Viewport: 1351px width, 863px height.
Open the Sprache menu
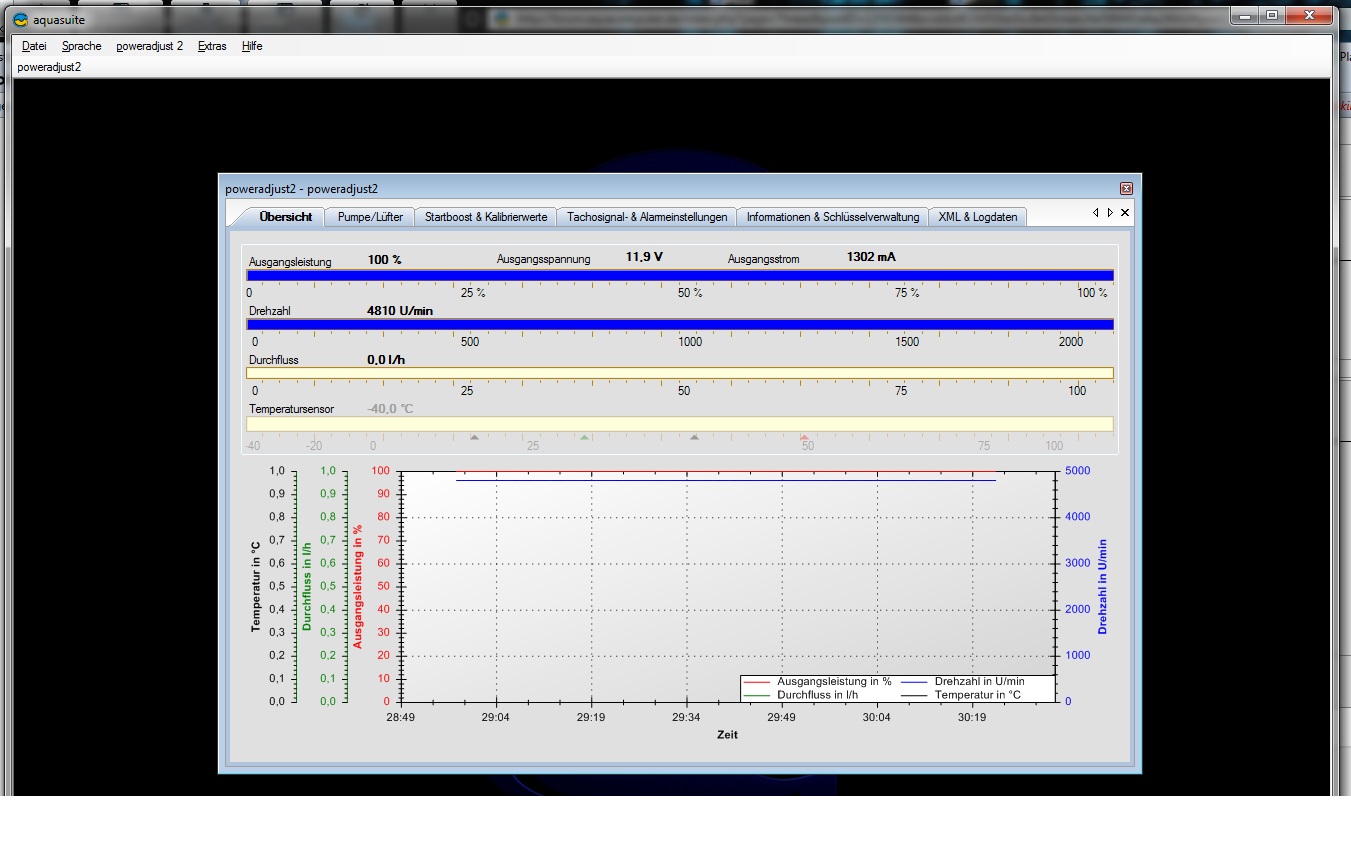pyautogui.click(x=81, y=46)
